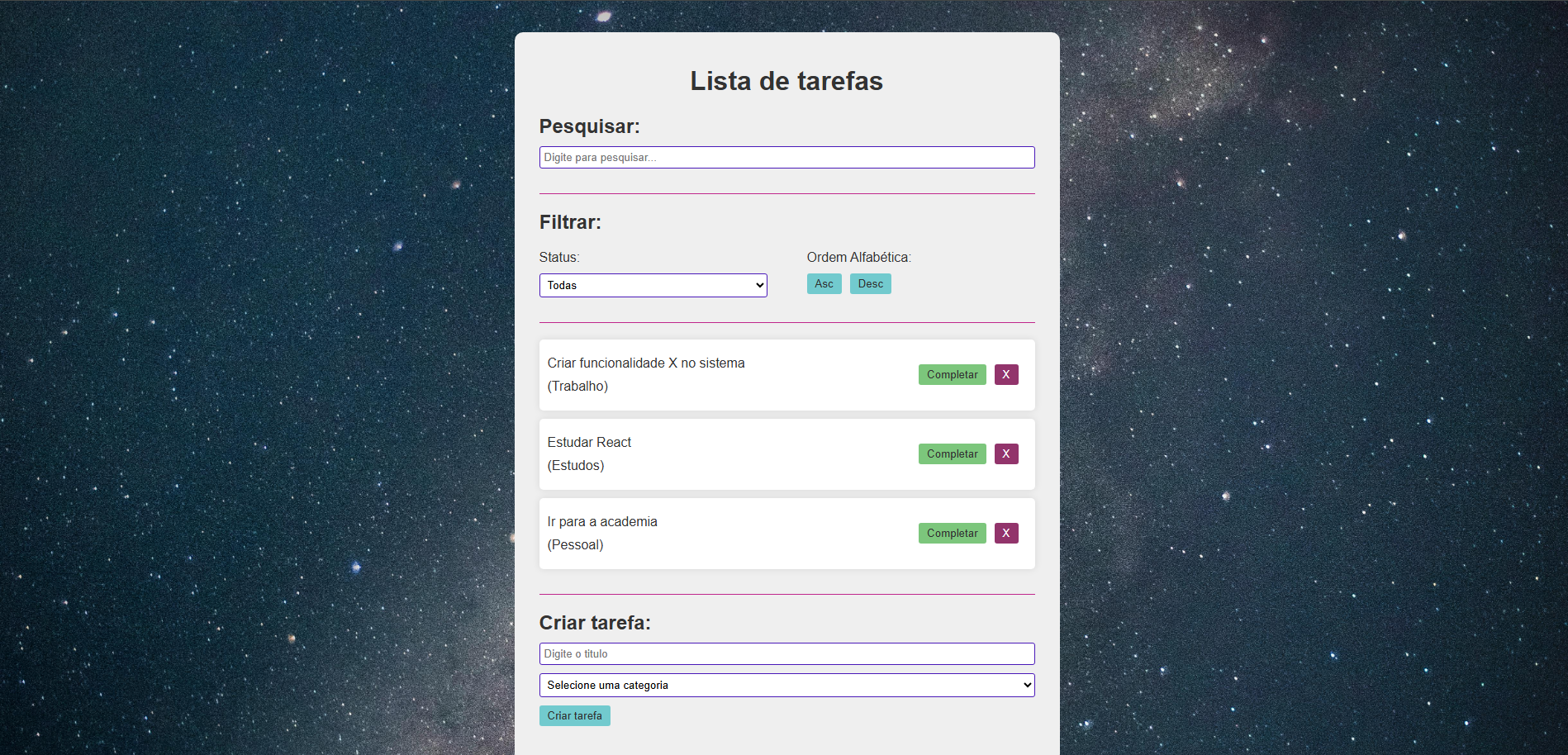Complete the 'Estudar React' task
The image size is (1568, 755).
[951, 453]
